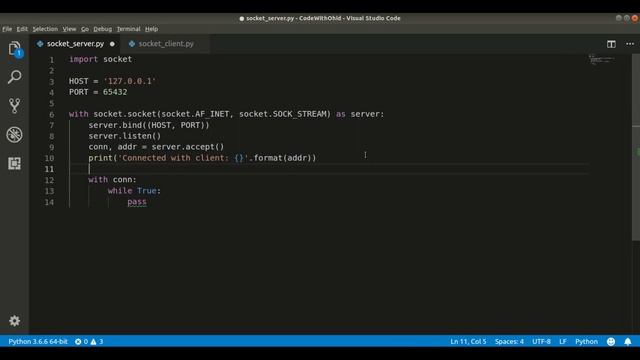This screenshot has height=360, width=640.
Task: Click 'socket.AF_INET' on line 6
Action: (x=195, y=114)
